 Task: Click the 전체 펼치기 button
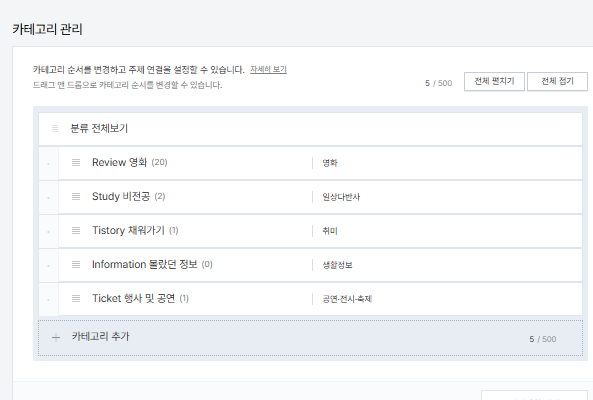[494, 81]
